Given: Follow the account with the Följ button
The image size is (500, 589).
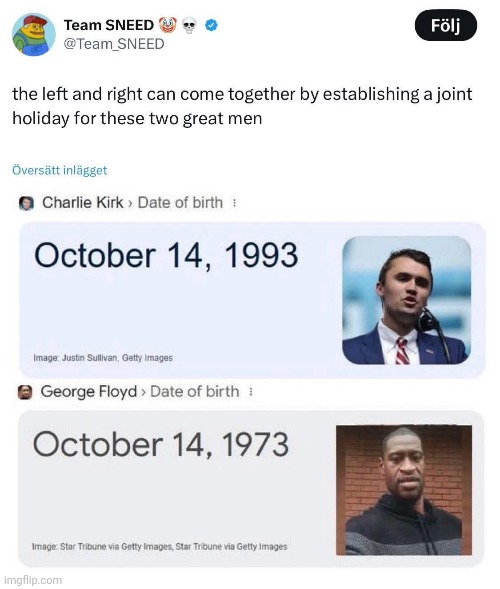Looking at the screenshot, I should (446, 26).
